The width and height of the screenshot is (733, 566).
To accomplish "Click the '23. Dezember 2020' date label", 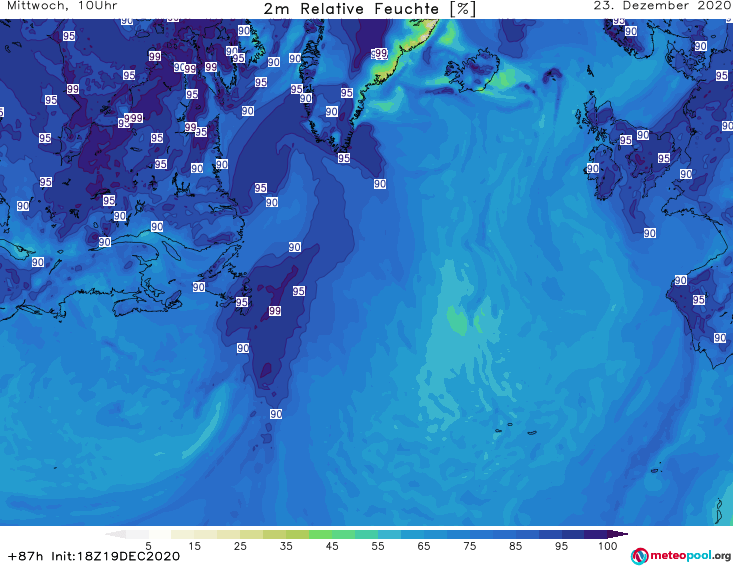I will coord(663,6).
